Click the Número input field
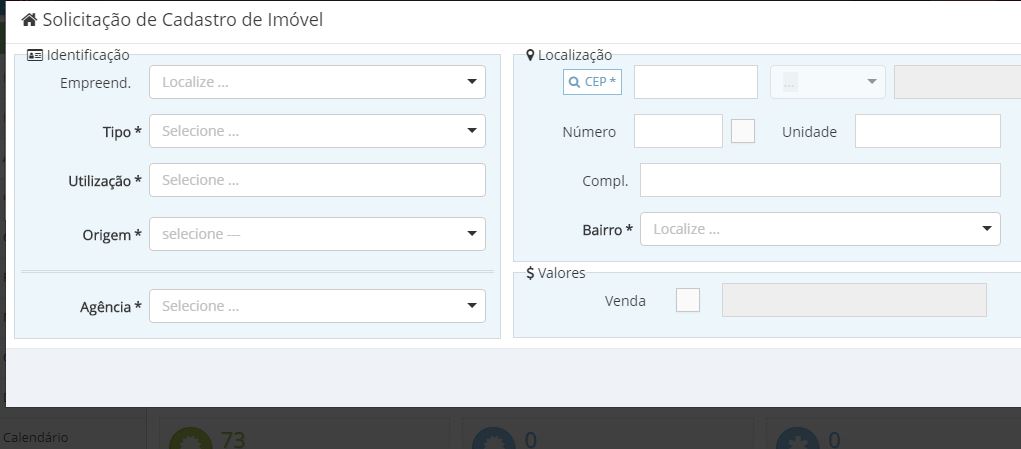 click(x=678, y=131)
